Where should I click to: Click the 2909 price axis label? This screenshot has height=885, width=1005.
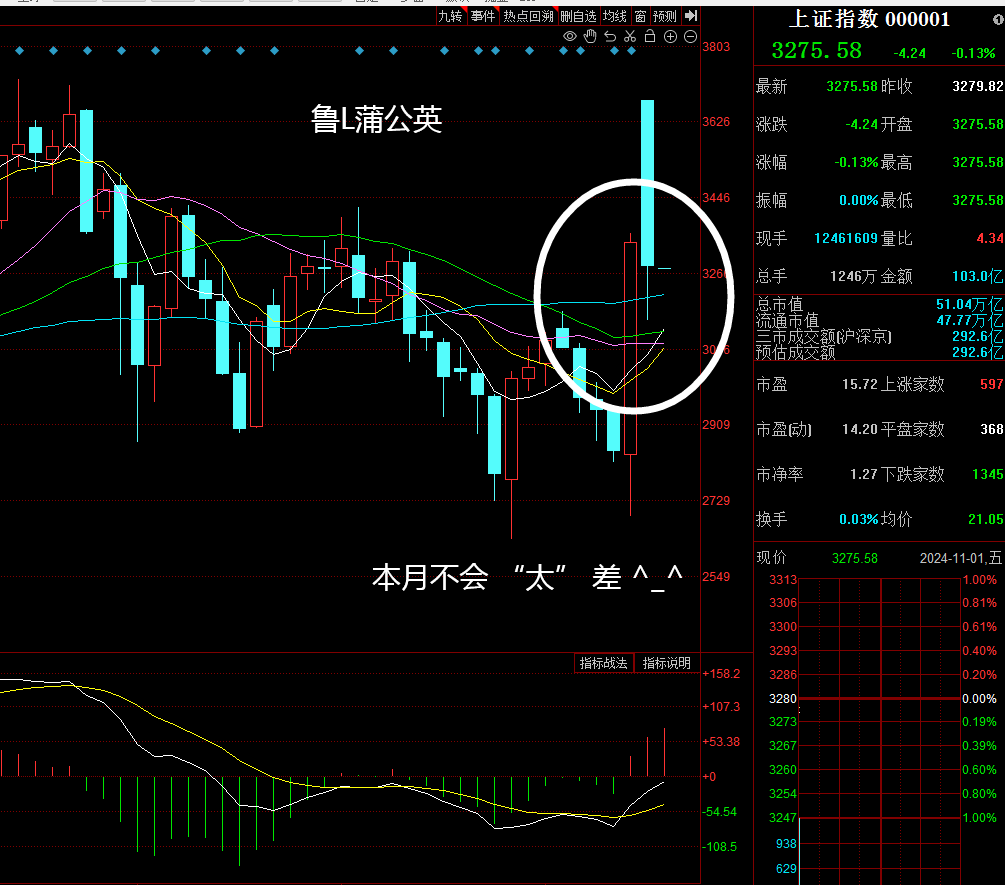click(716, 425)
